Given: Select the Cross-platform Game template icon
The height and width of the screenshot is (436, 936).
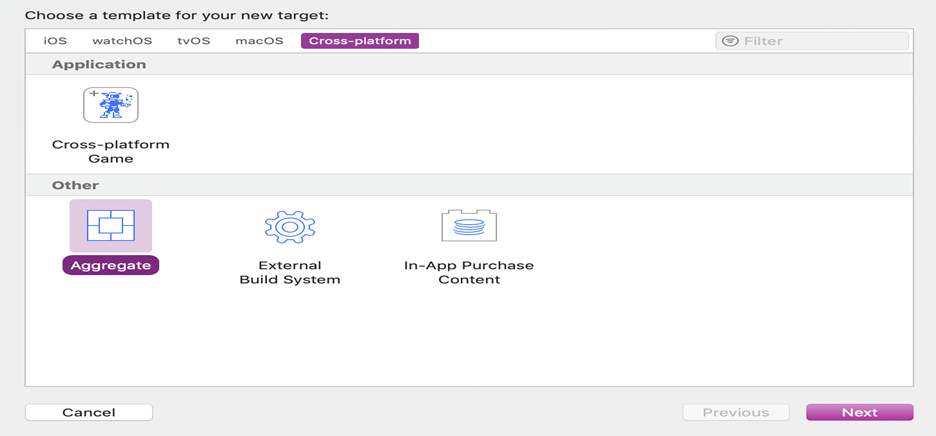Looking at the screenshot, I should click(x=110, y=105).
